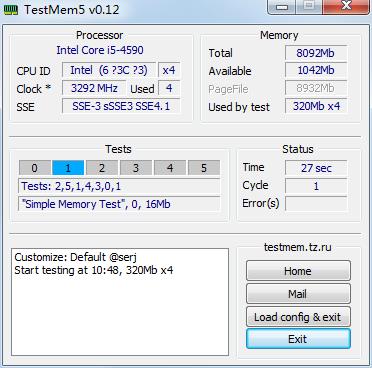Click the Exit button
This screenshot has width=372, height=368.
point(298,339)
